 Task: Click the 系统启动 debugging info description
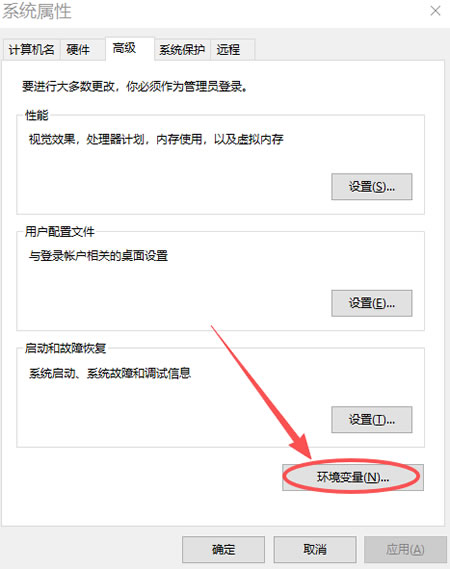pyautogui.click(x=110, y=373)
